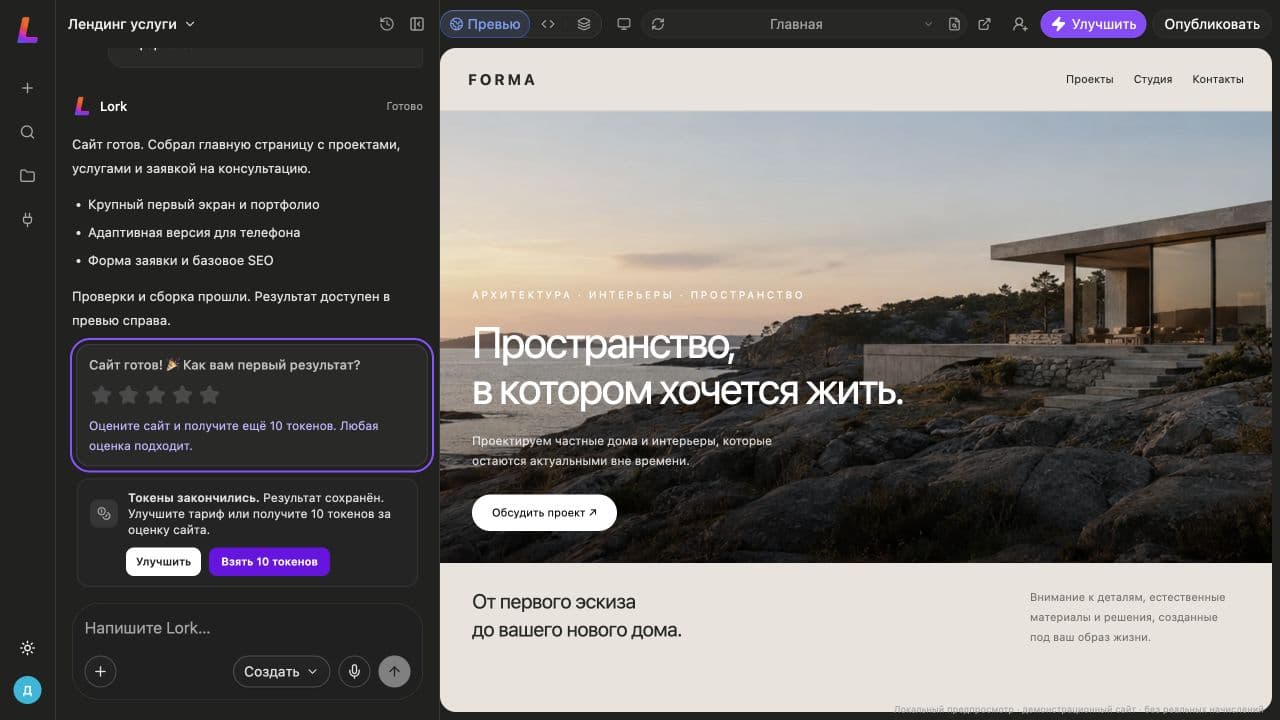Click the «Обсудить проект» button in the preview
This screenshot has height=720, width=1280.
544,513
